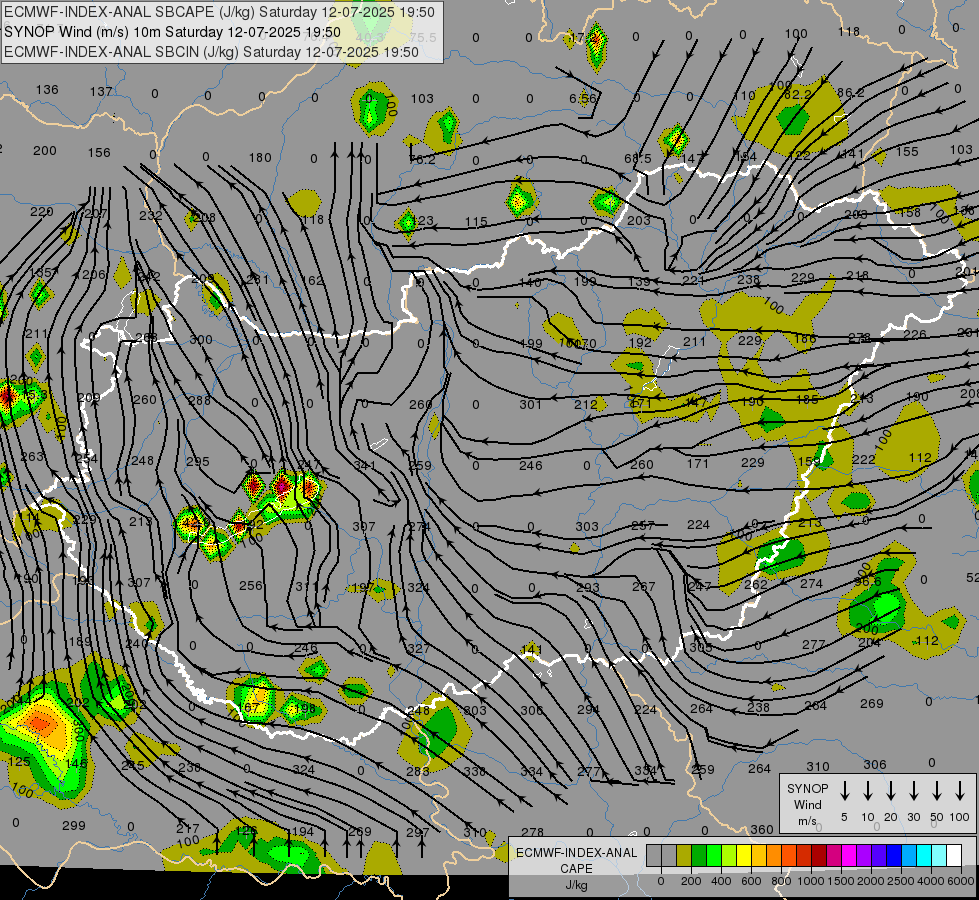Click the map value 220
Viewport: 979px width, 900px height.
pyautogui.click(x=42, y=212)
